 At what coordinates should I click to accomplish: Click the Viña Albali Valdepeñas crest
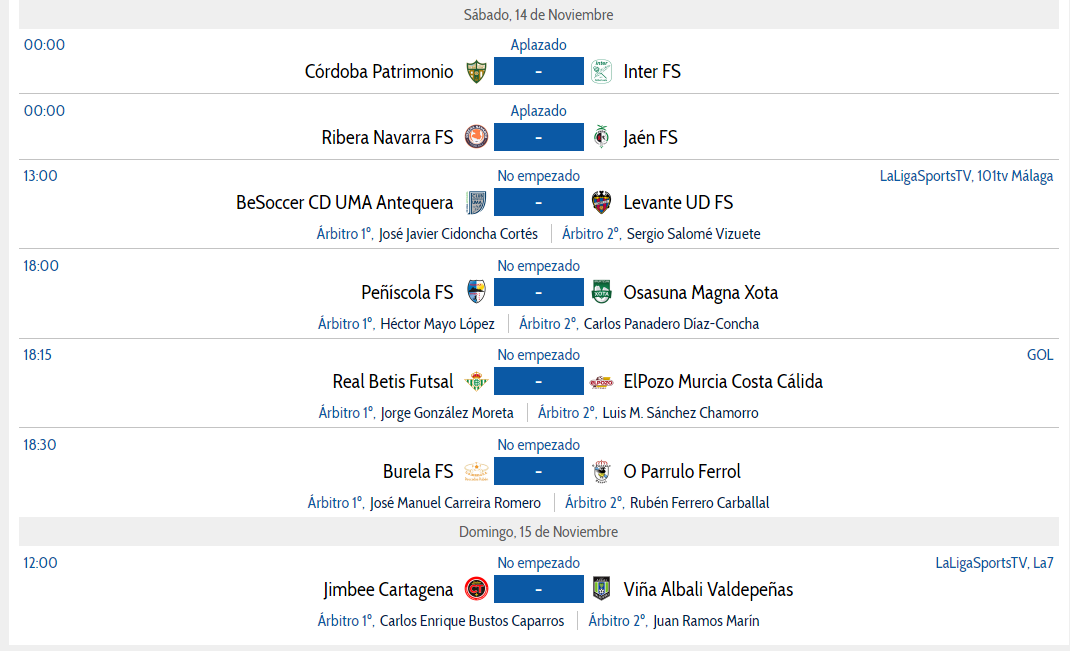point(601,589)
